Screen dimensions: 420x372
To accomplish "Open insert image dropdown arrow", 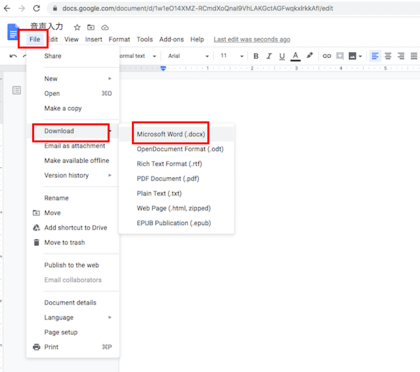I will [360, 56].
